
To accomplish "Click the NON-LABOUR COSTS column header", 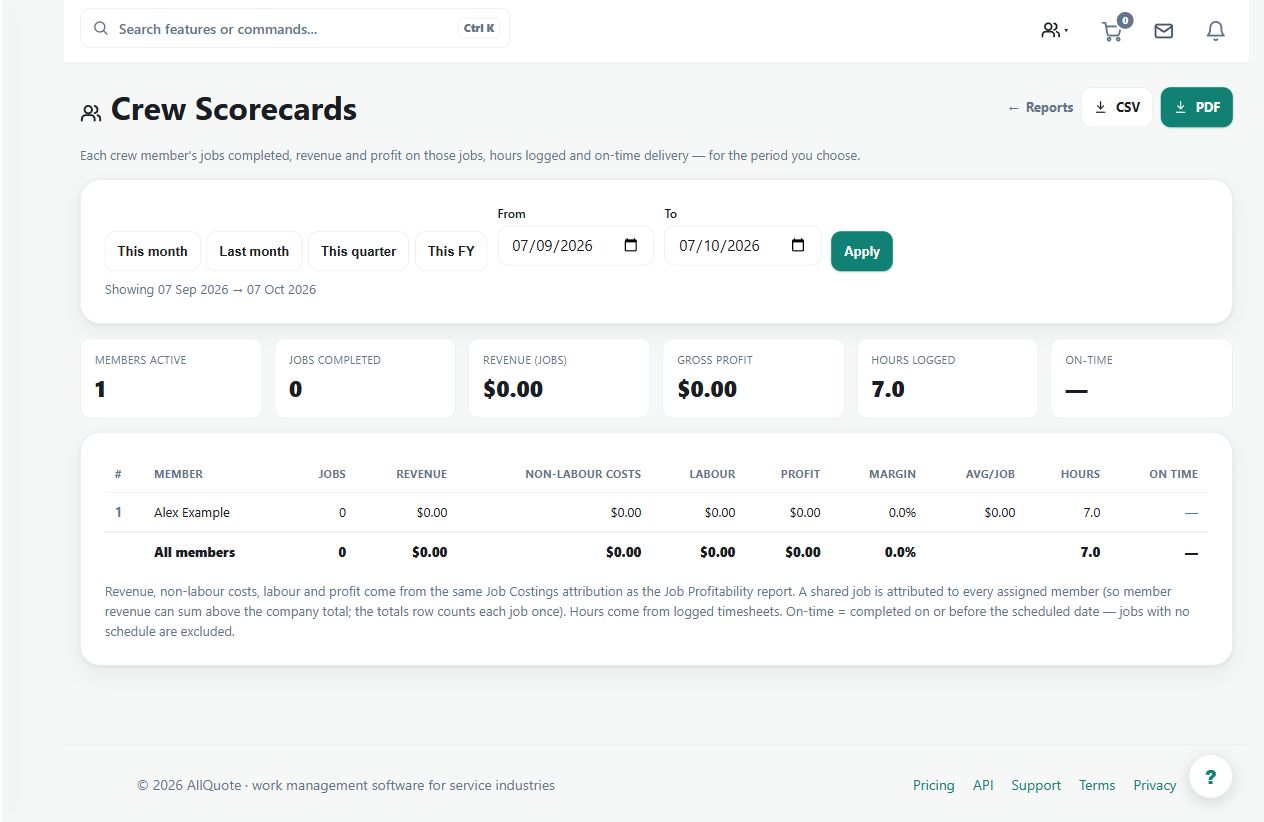I will click(x=583, y=474).
